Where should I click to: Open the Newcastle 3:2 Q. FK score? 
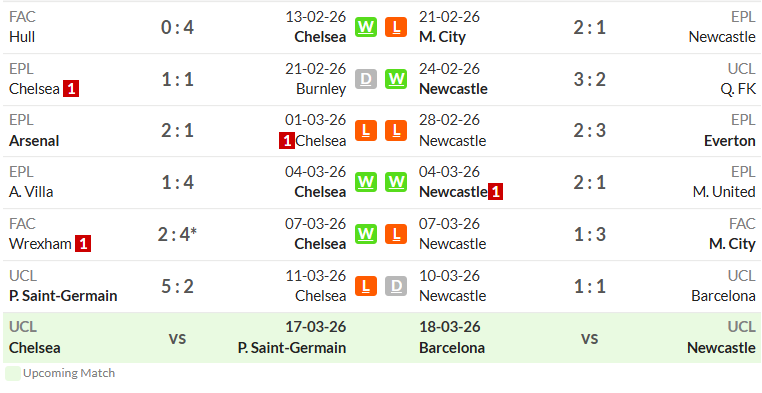[x=589, y=79]
